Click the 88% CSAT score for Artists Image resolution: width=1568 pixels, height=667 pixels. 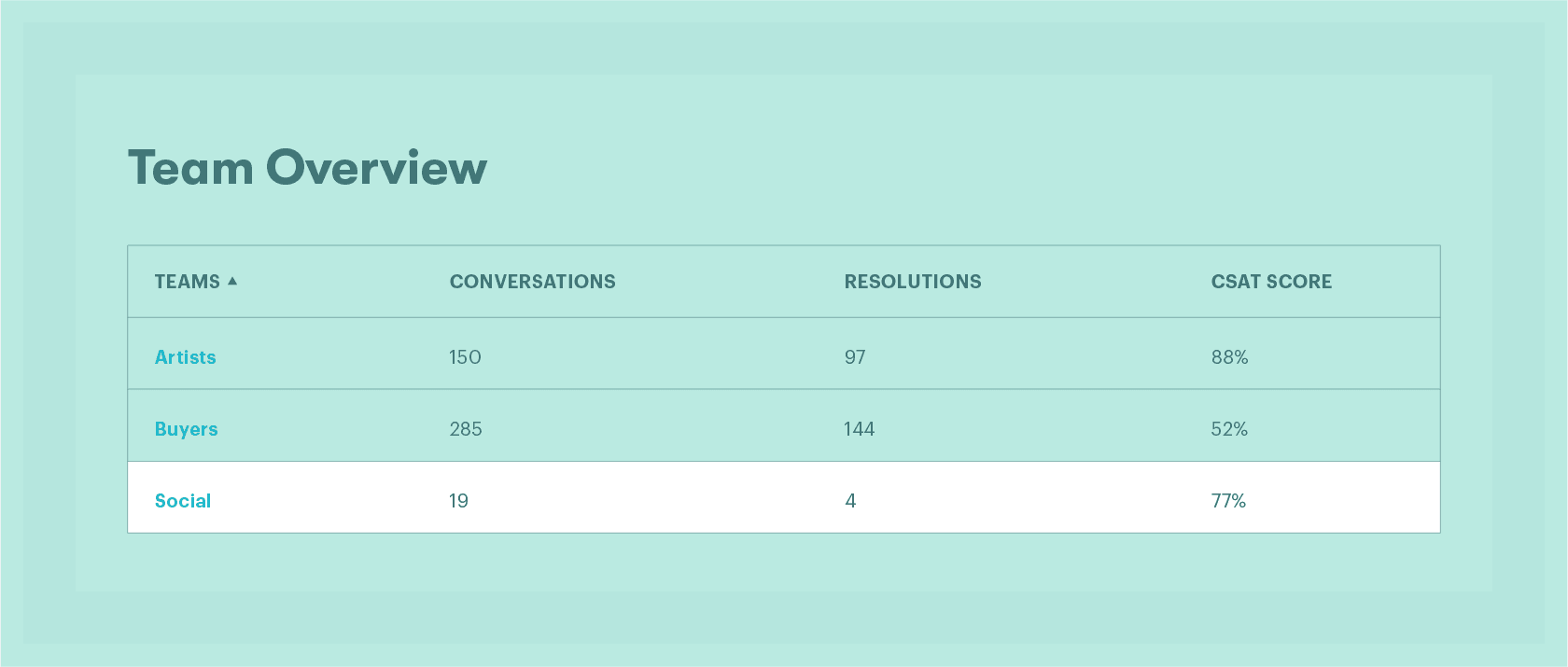click(1229, 356)
